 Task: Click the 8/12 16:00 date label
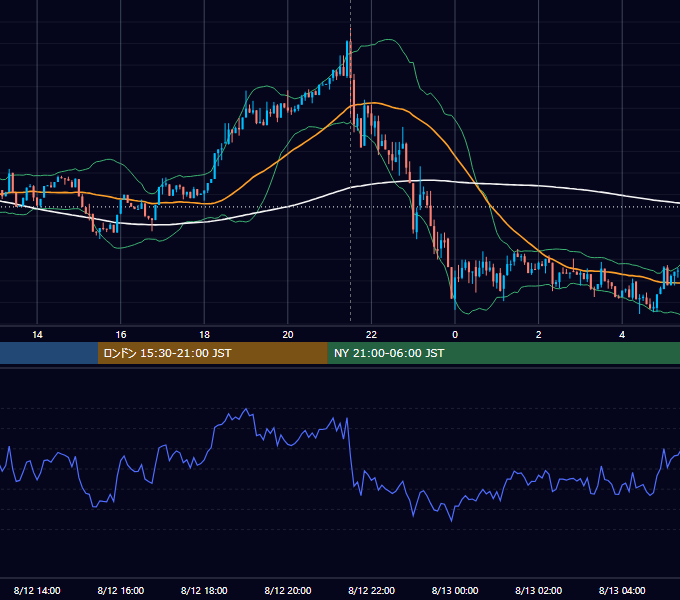pos(121,590)
